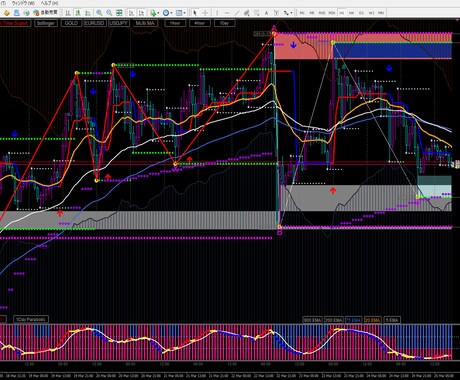Switch to bar chart display
This screenshot has height=380, width=460.
(68, 13)
